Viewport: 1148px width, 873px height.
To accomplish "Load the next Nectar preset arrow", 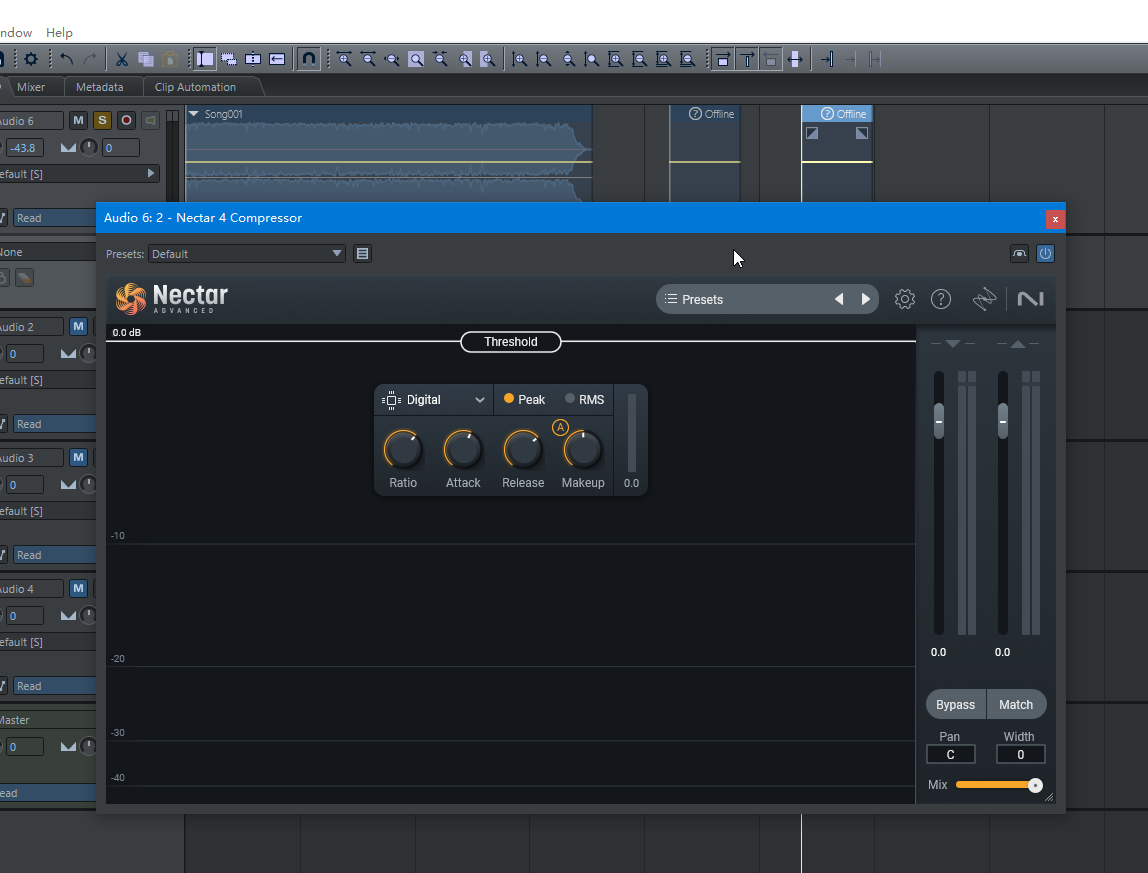I will [866, 299].
